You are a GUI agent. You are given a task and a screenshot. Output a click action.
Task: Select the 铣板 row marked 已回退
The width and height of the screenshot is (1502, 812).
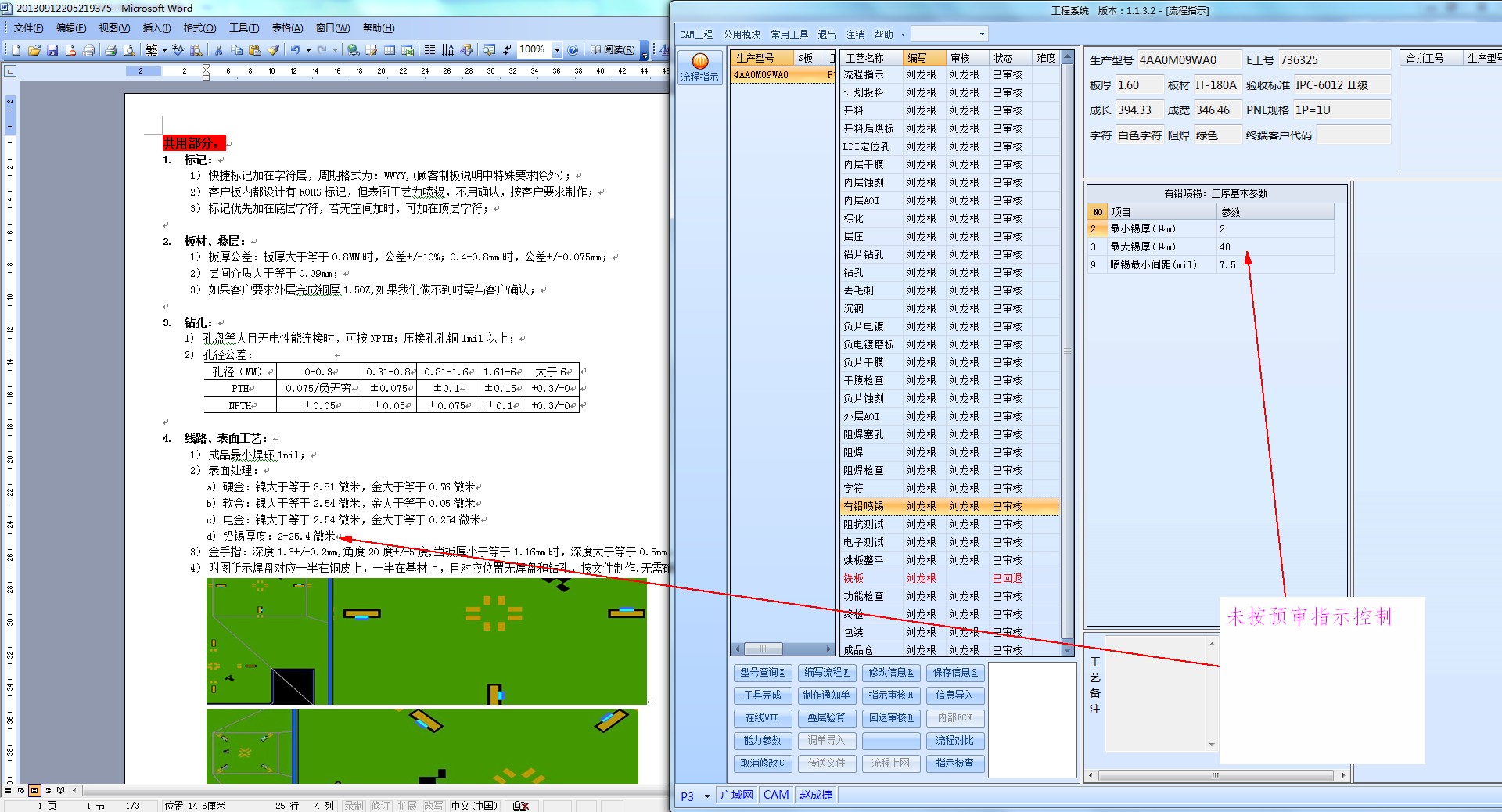tap(950, 578)
